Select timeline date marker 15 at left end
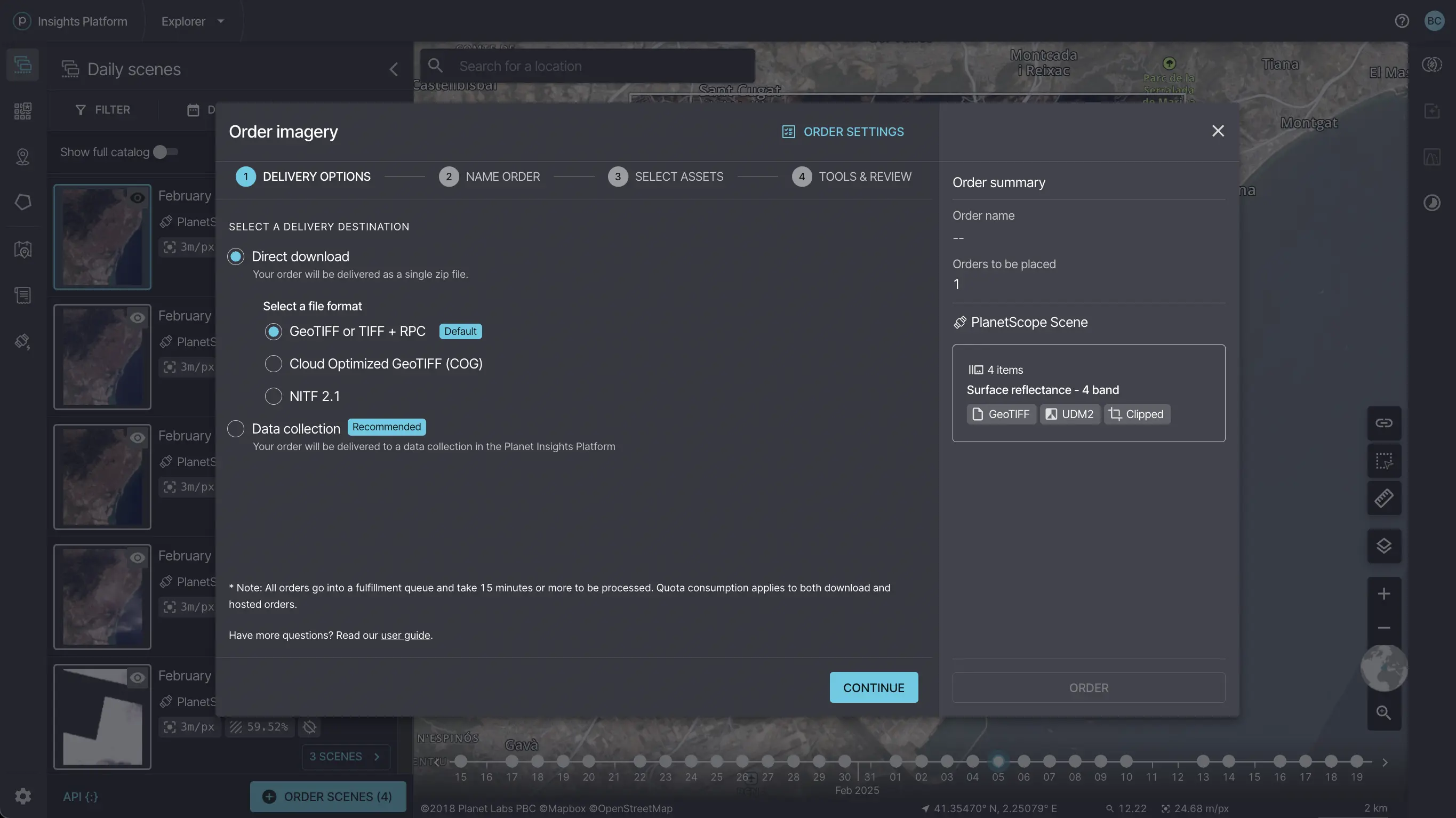 pos(461,762)
